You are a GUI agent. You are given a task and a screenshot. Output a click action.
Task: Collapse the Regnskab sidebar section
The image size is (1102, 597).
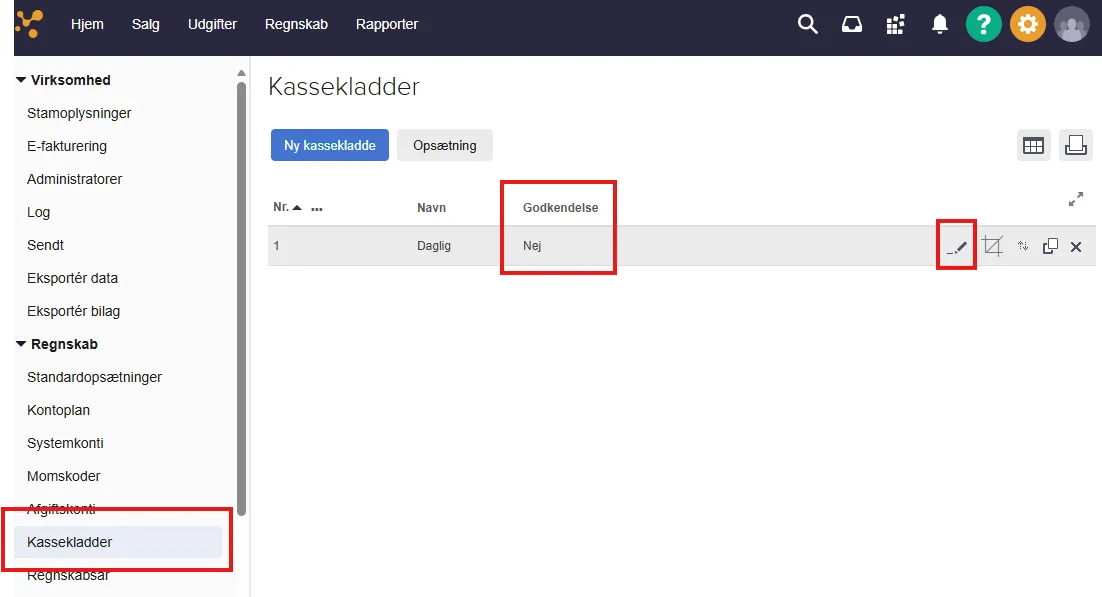tap(21, 344)
